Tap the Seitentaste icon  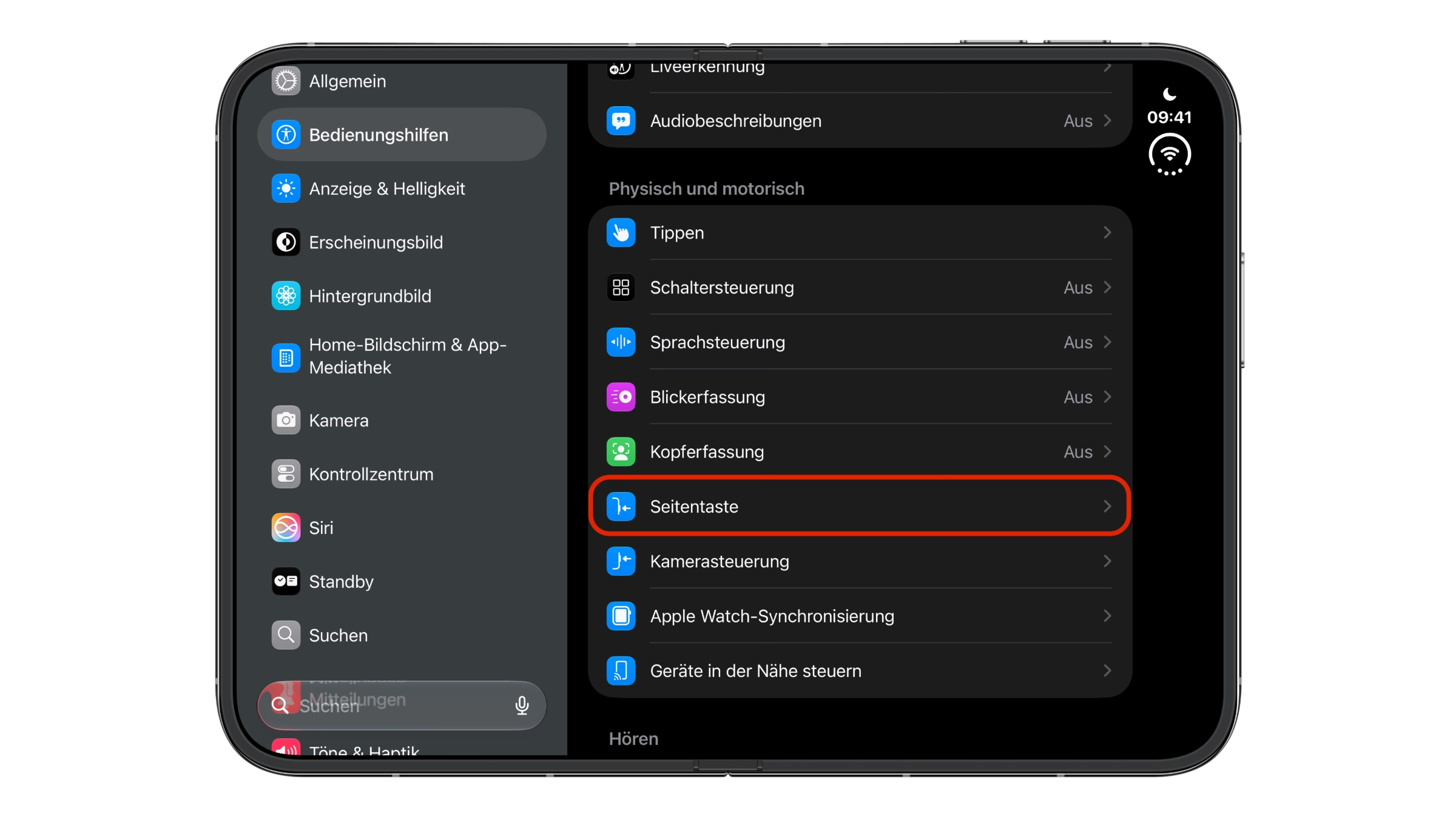coord(621,506)
